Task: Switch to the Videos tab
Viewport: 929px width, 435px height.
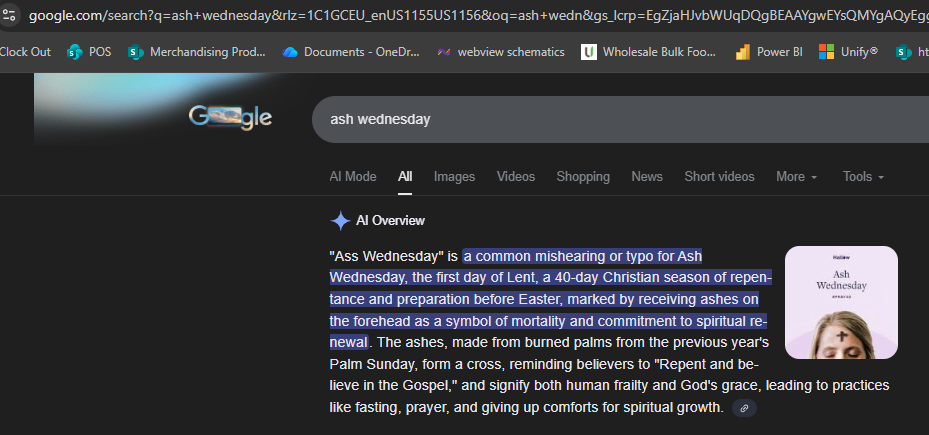Action: pos(516,177)
